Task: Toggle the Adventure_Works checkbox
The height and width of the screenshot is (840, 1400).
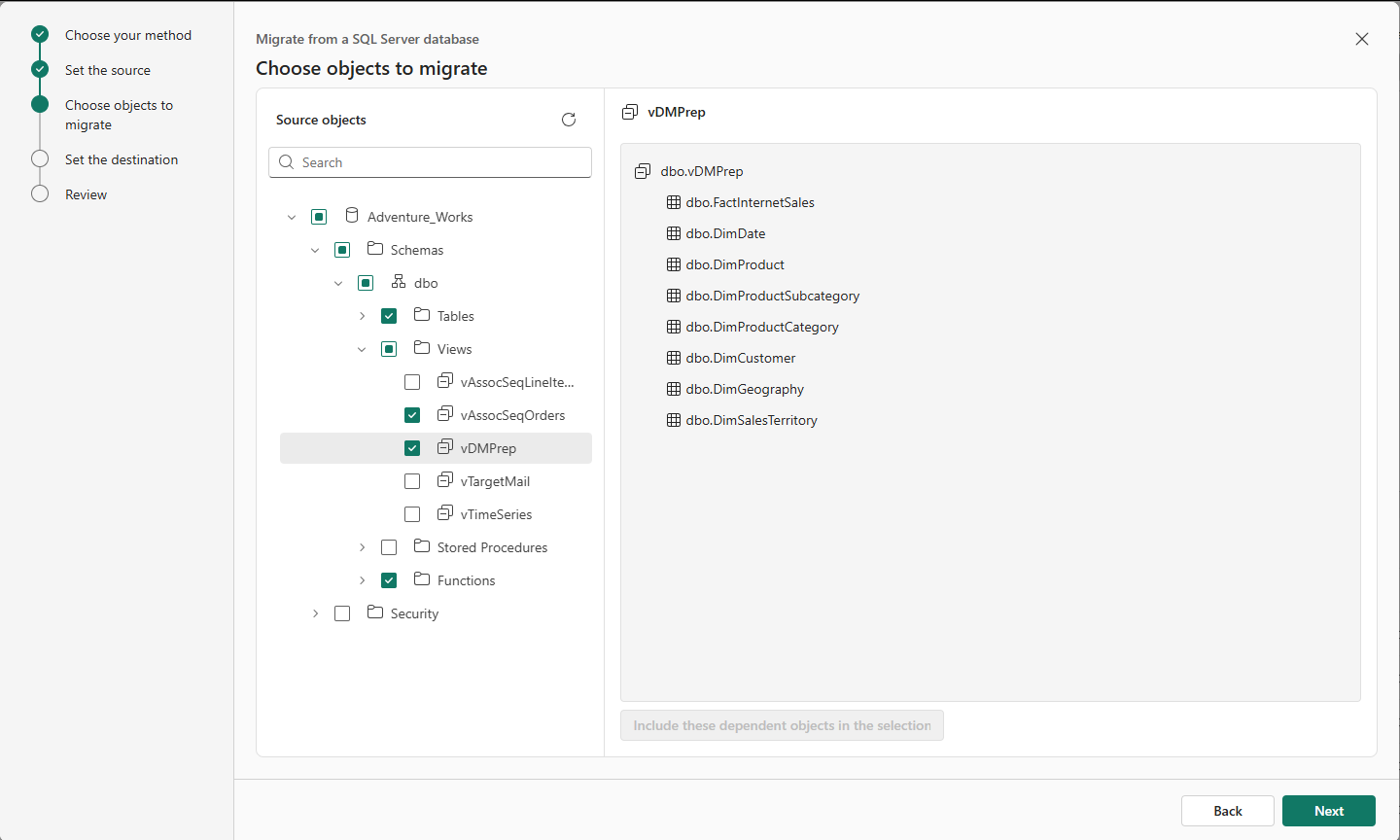Action: click(319, 217)
